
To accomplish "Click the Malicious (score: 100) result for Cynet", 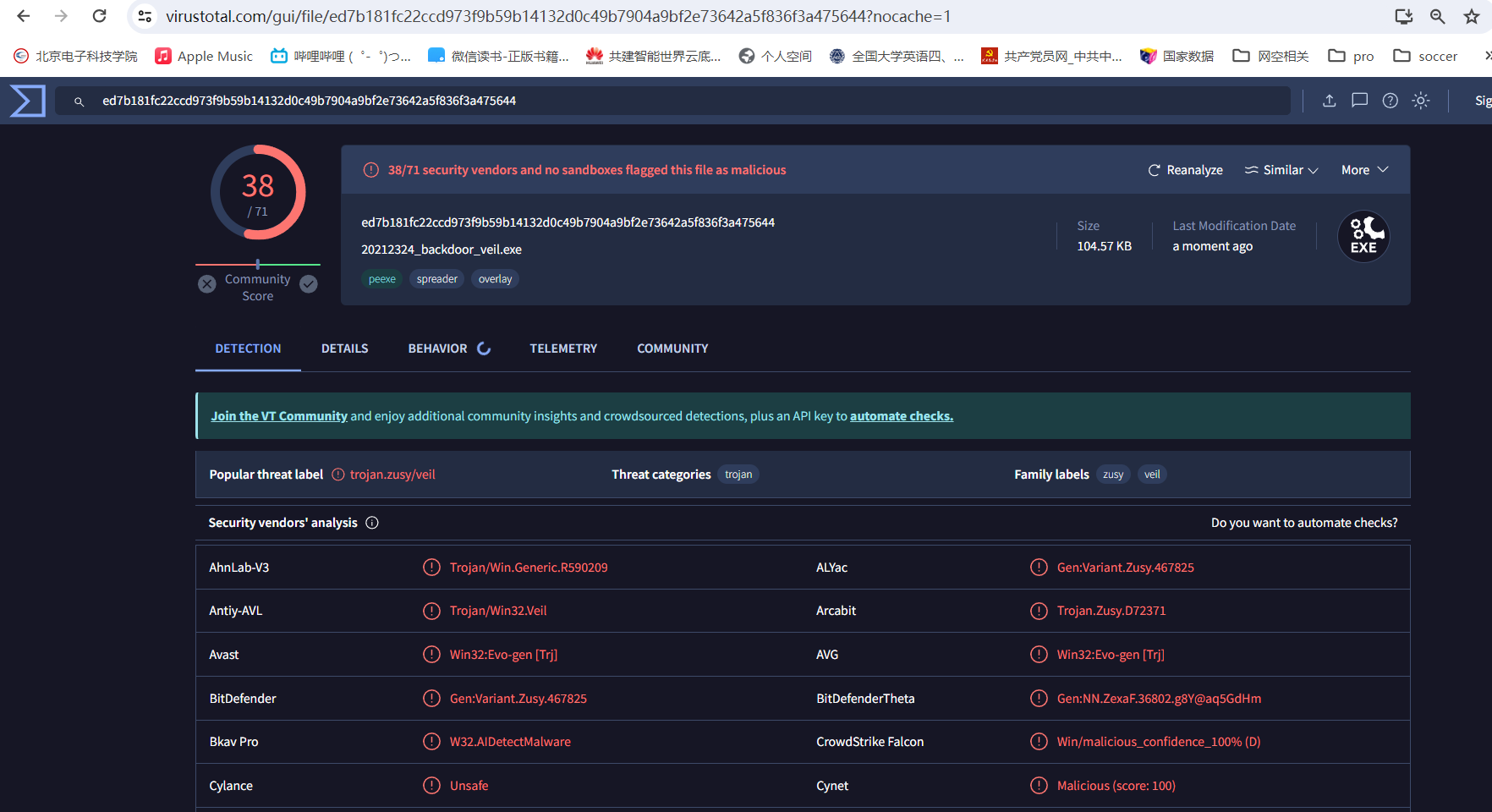I will (1116, 786).
